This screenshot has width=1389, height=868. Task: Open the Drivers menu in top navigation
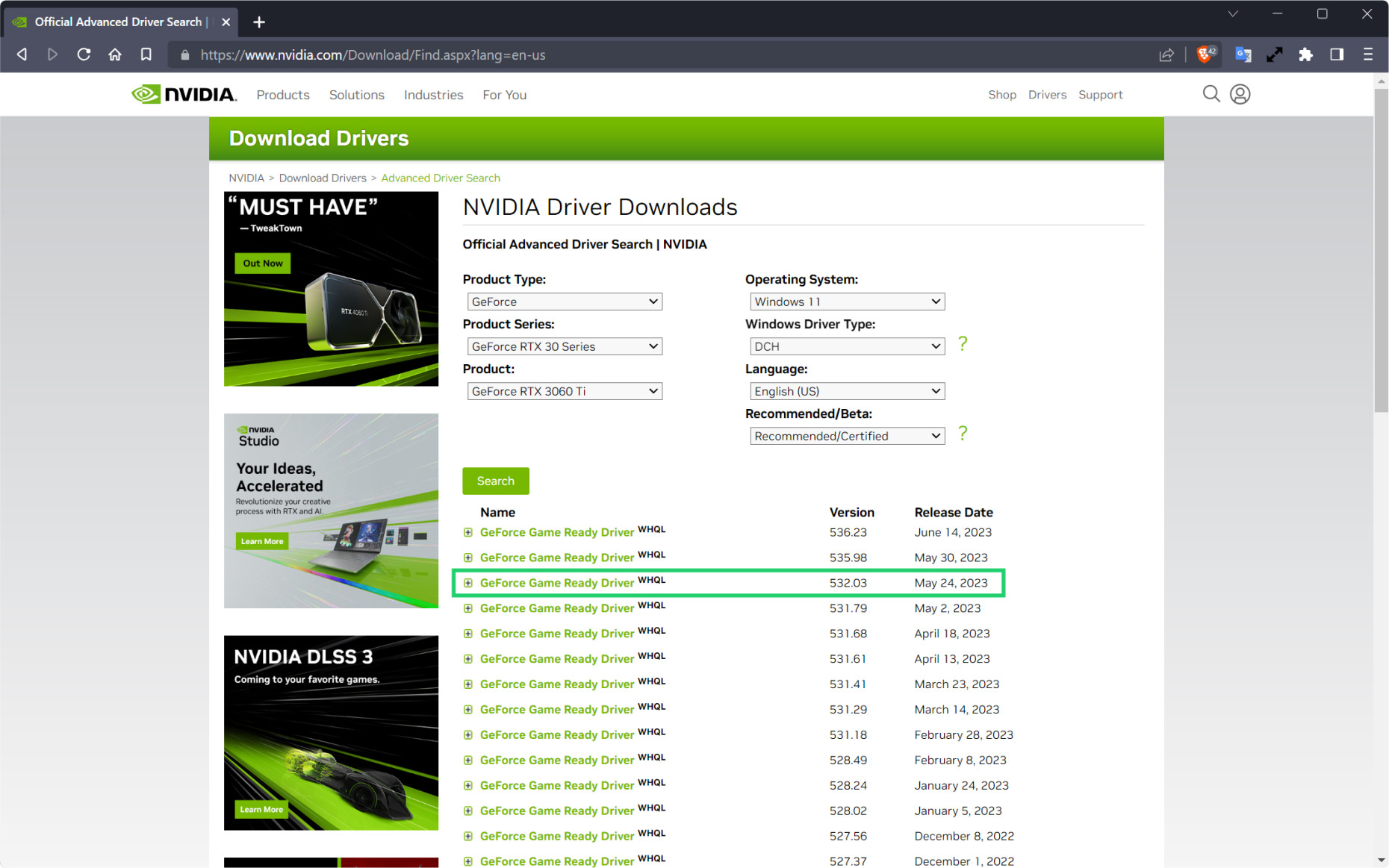click(x=1047, y=95)
